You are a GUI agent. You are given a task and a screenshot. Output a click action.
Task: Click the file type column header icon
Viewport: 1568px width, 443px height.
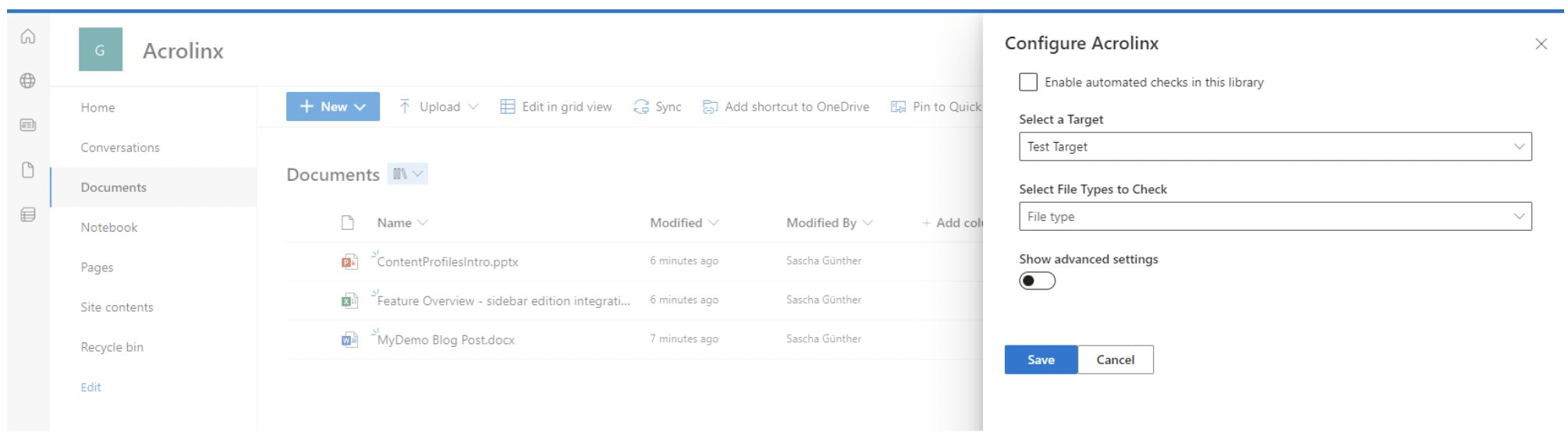click(x=348, y=223)
